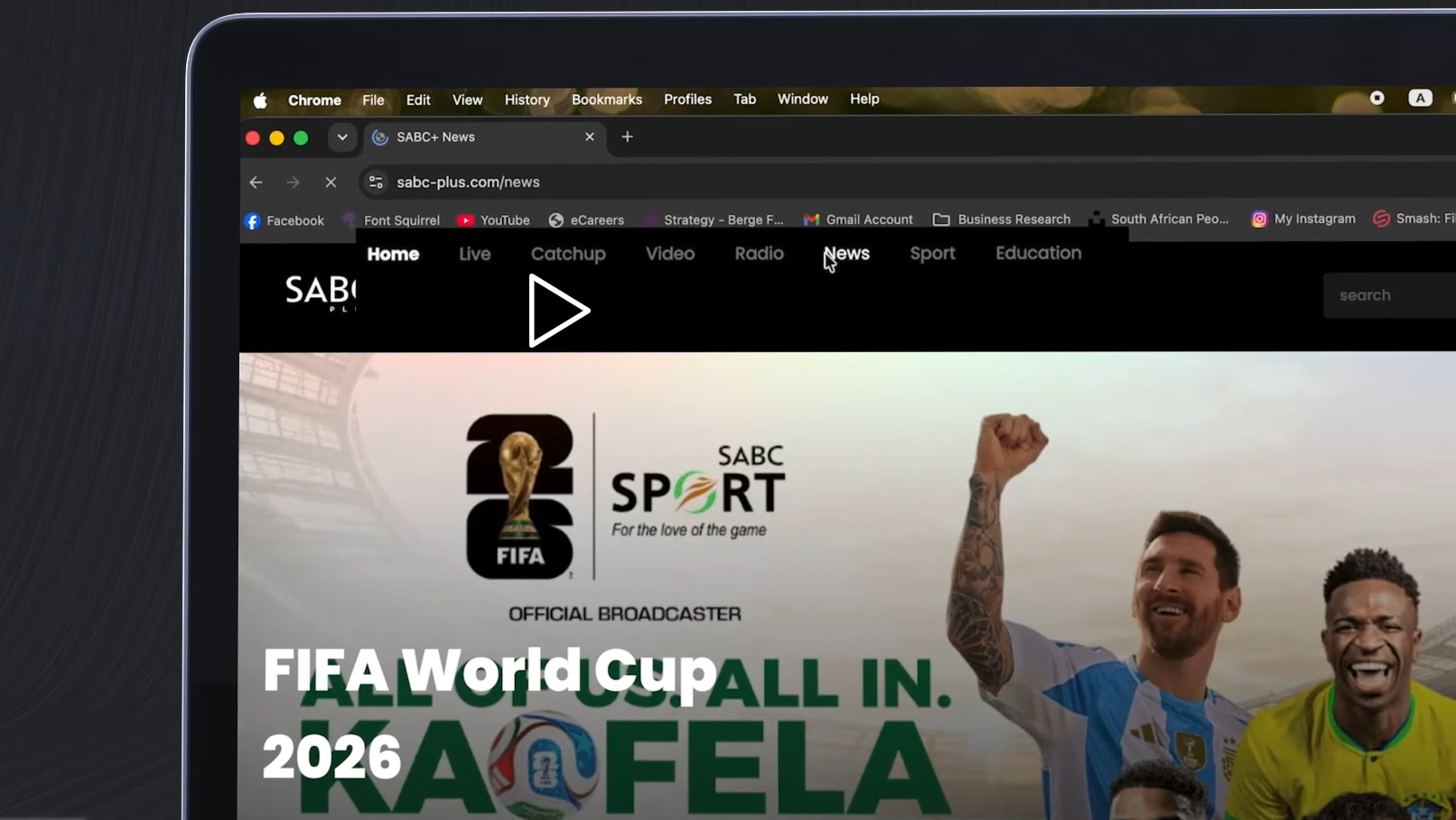
Task: Open the Profiles menu
Action: pyautogui.click(x=687, y=99)
